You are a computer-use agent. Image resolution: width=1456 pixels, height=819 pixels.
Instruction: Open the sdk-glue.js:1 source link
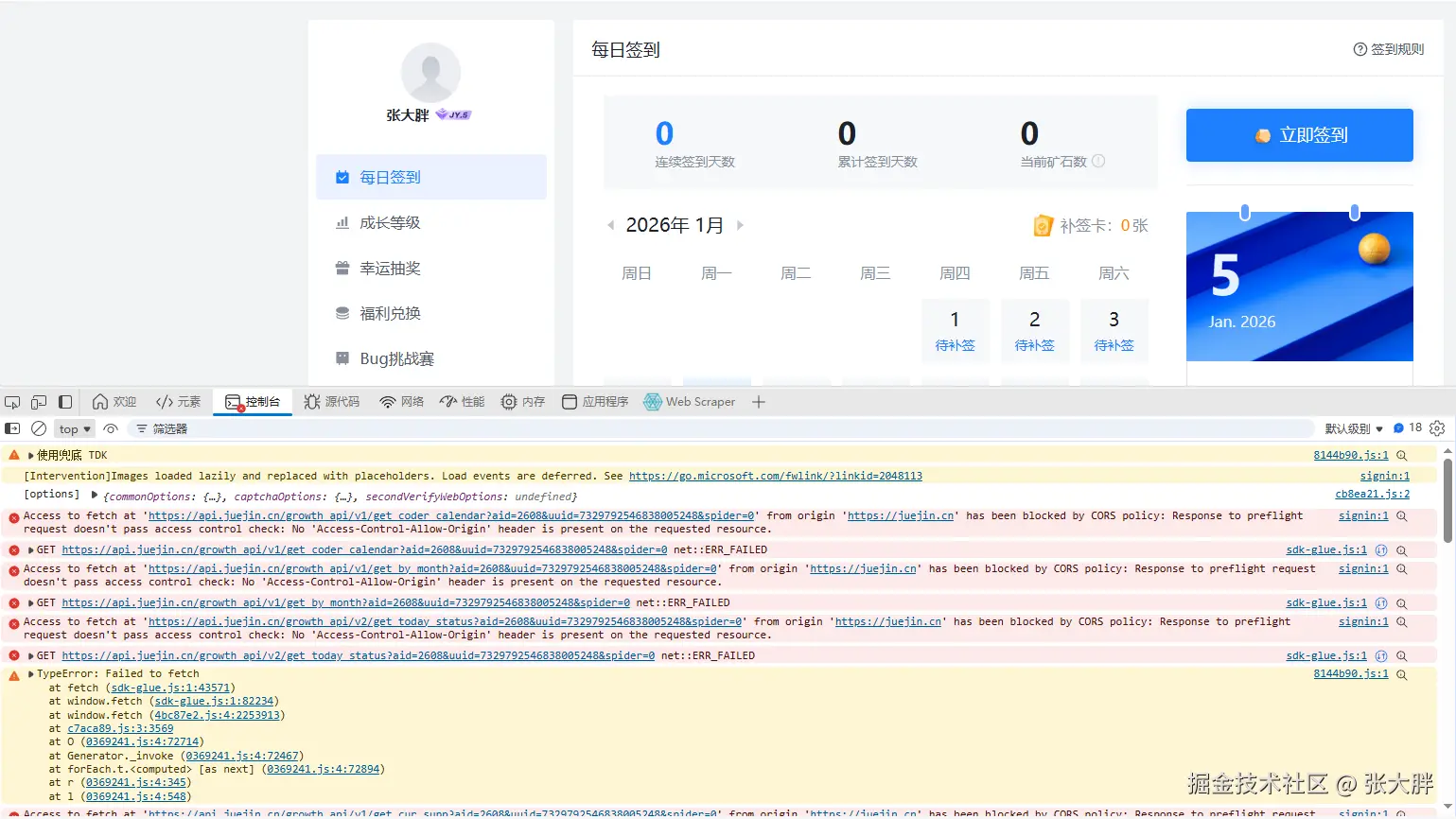(x=1326, y=549)
